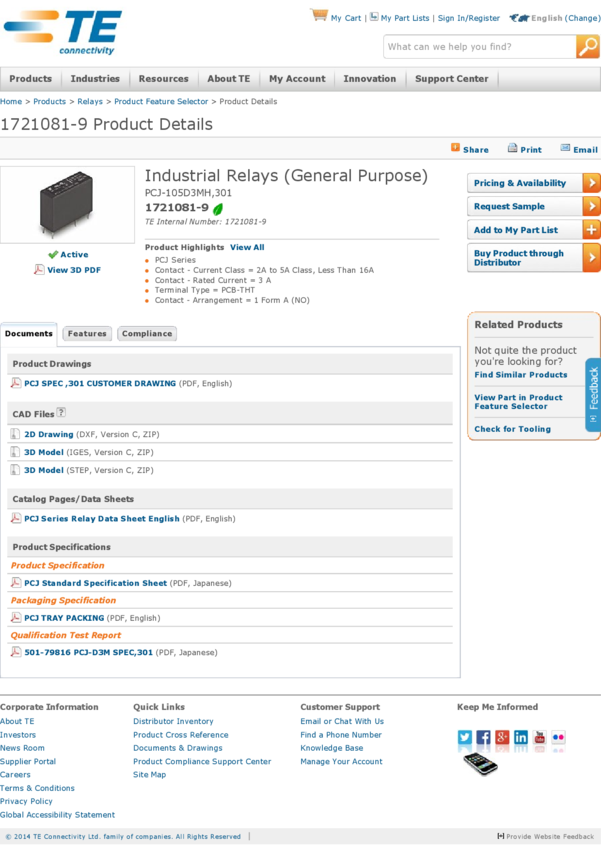
Task: Expand Pricing & Availability arrow button
Action: (x=592, y=183)
